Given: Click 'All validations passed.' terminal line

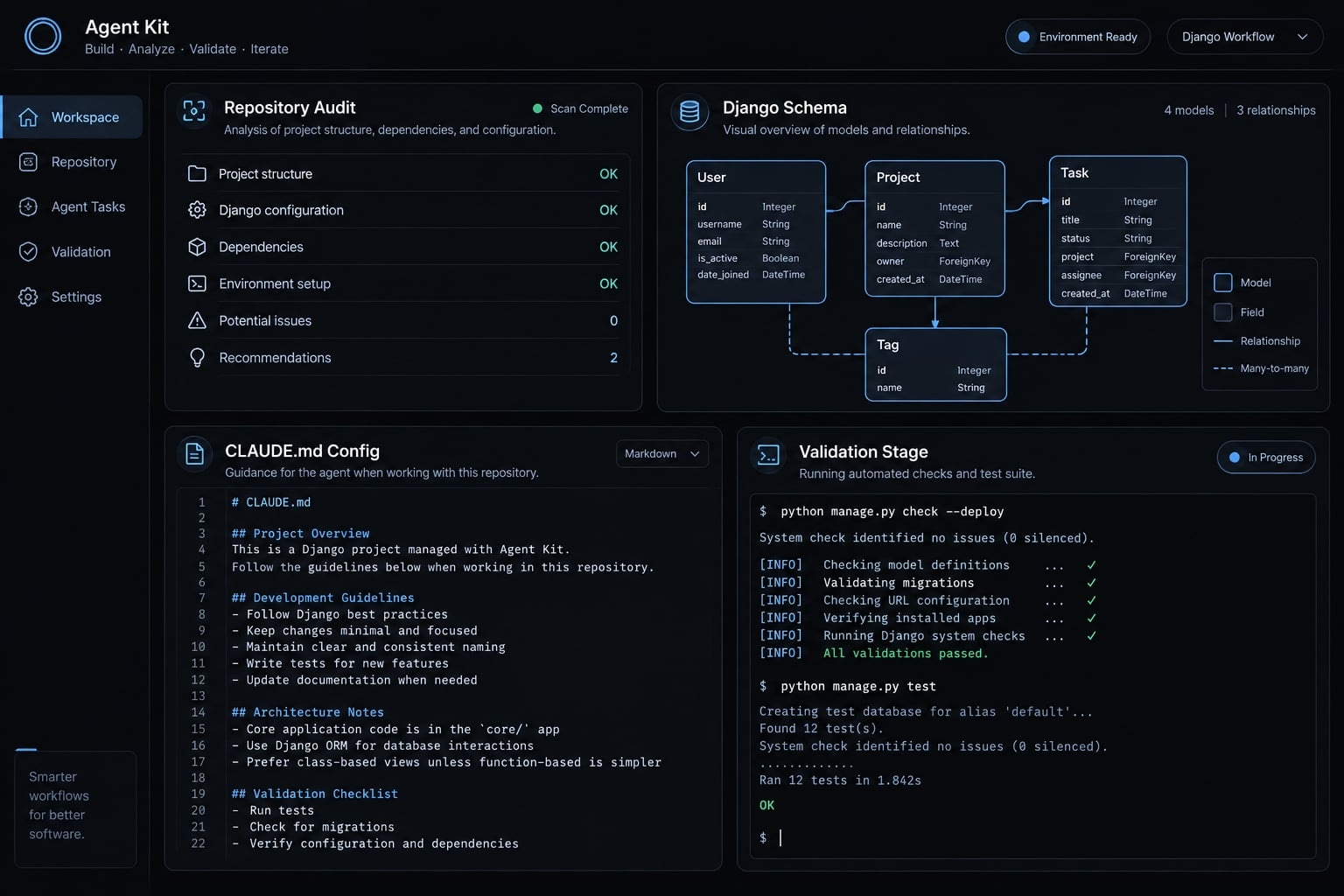Looking at the screenshot, I should [x=906, y=653].
